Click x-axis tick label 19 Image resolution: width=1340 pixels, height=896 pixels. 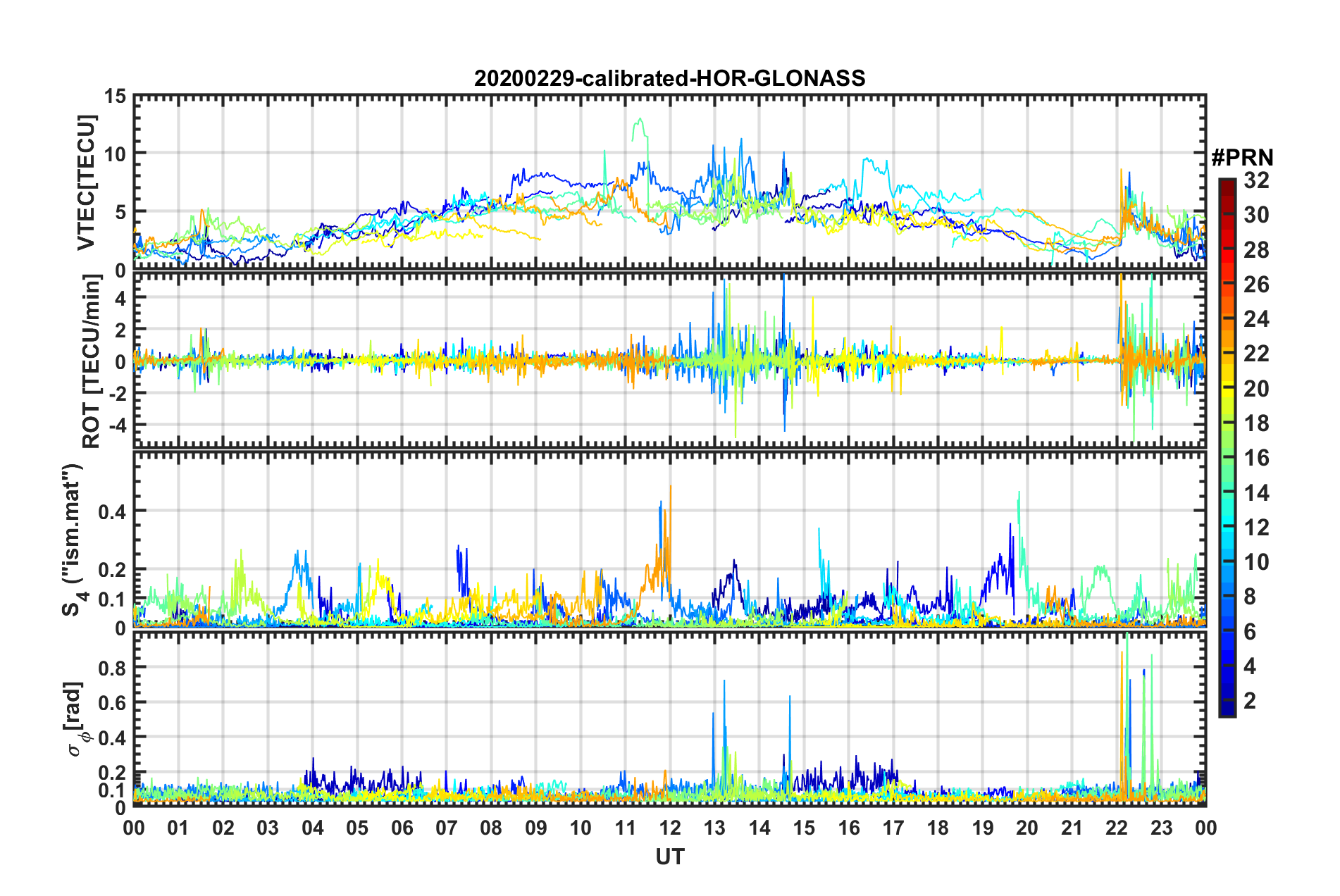[983, 828]
